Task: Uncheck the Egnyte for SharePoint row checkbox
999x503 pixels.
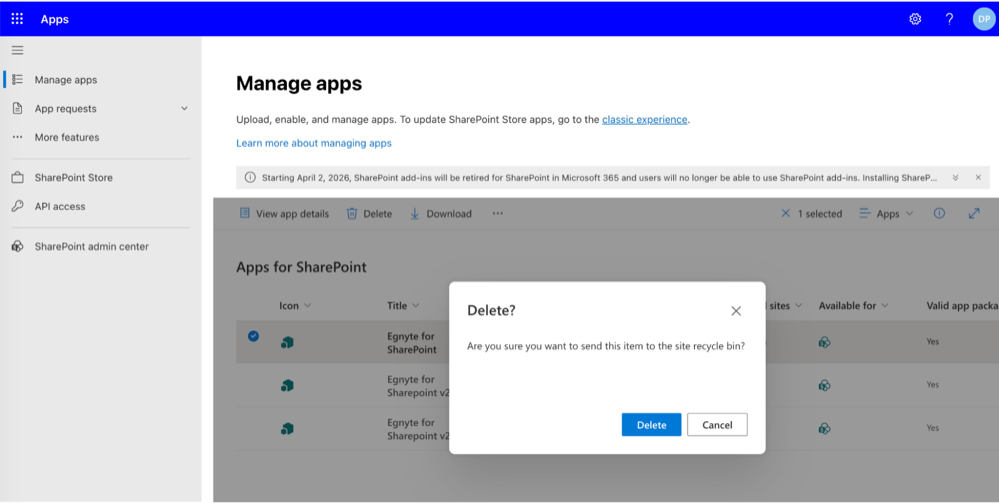Action: click(x=254, y=336)
